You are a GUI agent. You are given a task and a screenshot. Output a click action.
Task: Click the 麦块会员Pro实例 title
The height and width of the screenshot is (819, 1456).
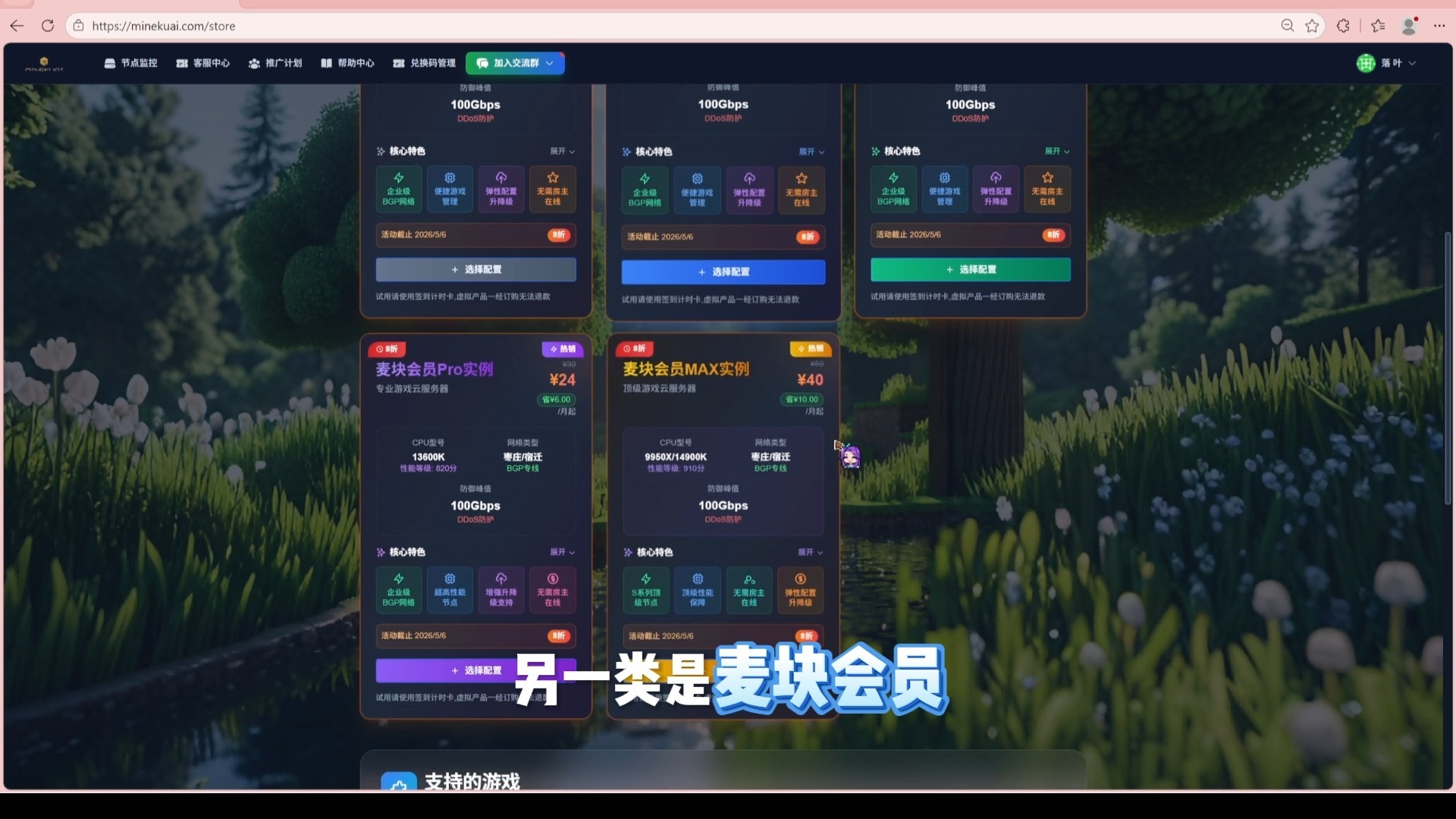435,369
